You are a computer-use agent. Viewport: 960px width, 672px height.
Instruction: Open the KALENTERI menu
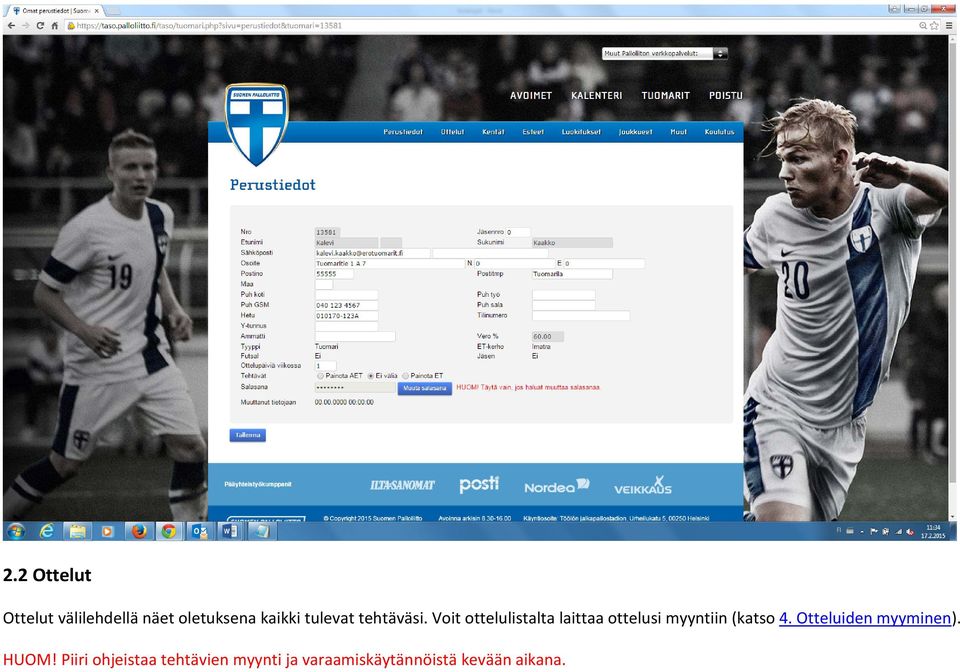(x=596, y=95)
